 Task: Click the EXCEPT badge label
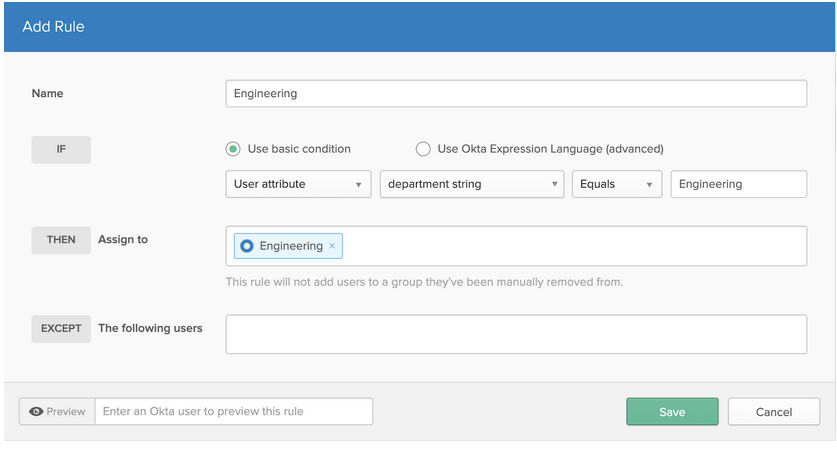tap(61, 328)
